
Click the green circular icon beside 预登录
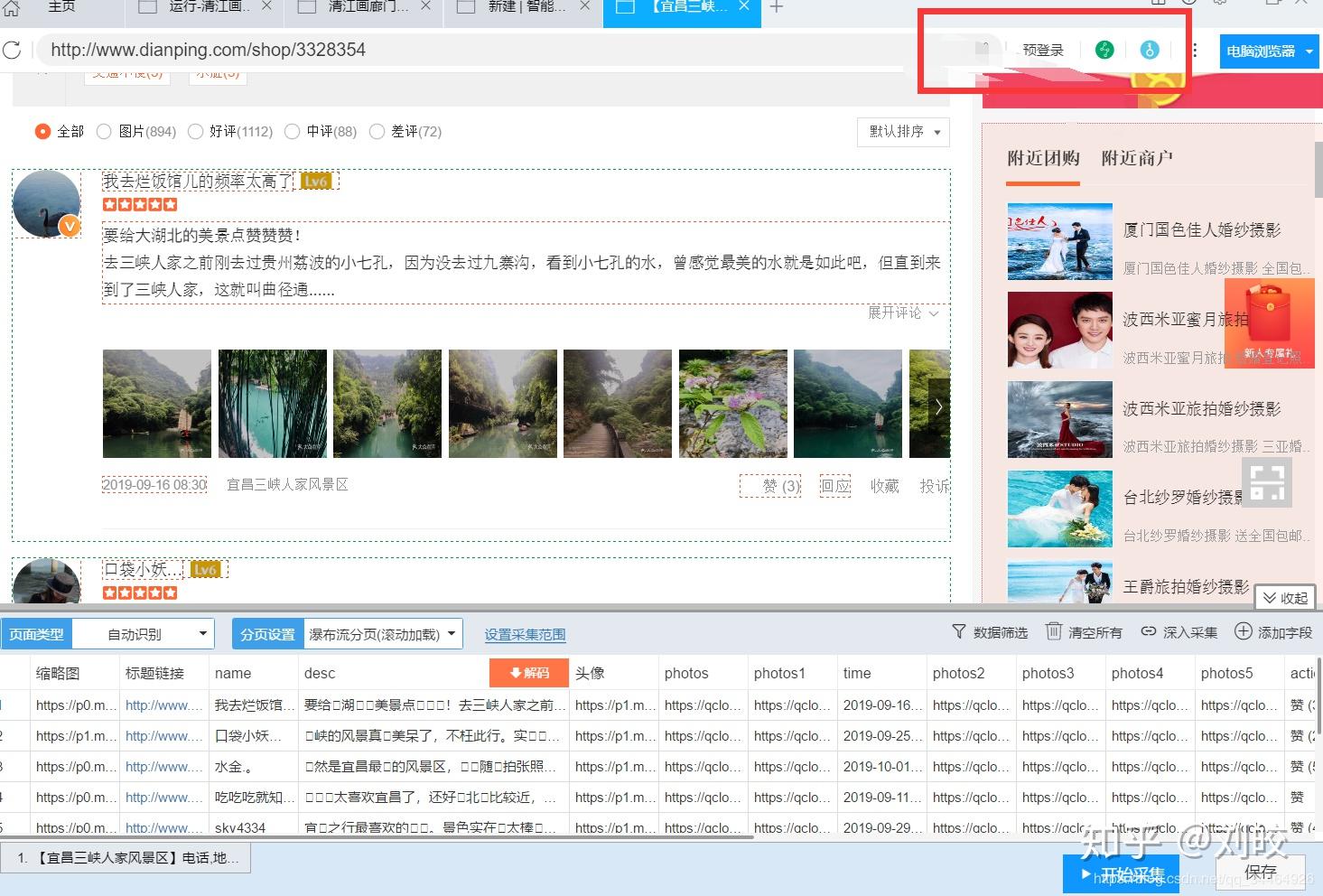click(1104, 51)
